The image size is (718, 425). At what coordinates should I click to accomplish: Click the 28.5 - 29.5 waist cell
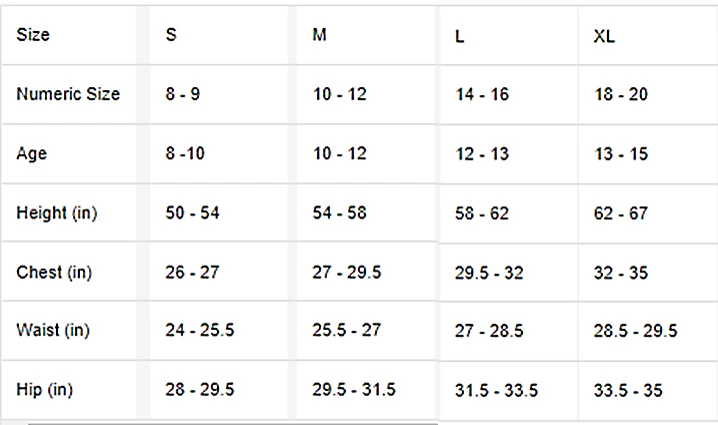click(635, 331)
